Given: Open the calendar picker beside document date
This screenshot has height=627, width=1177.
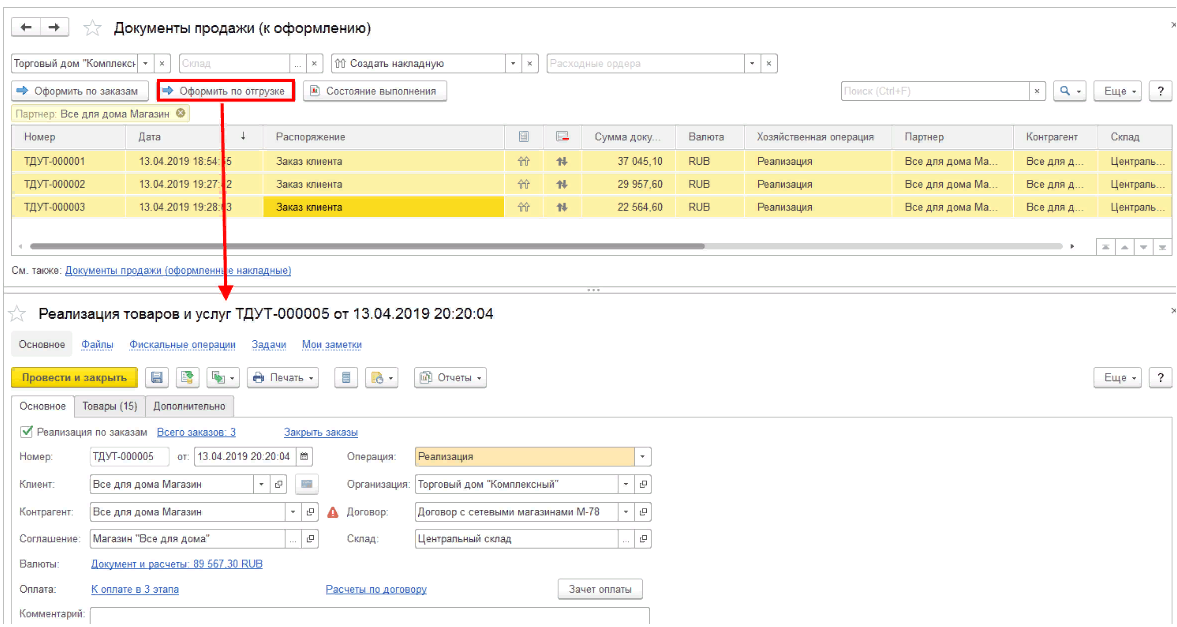Looking at the screenshot, I should tap(304, 457).
